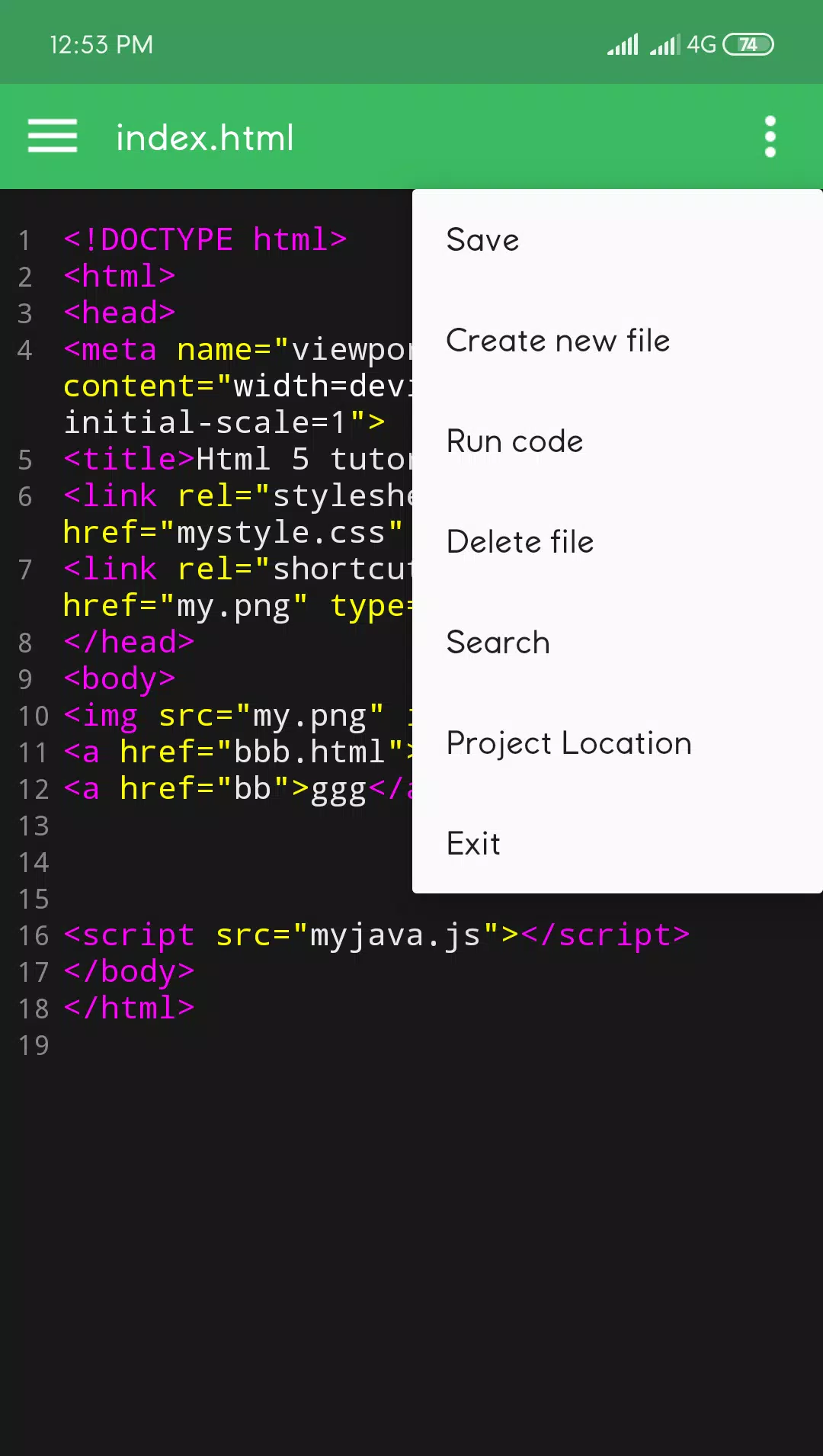Screen dimensions: 823x1456
Task: Select Create new file option
Action: (617, 341)
